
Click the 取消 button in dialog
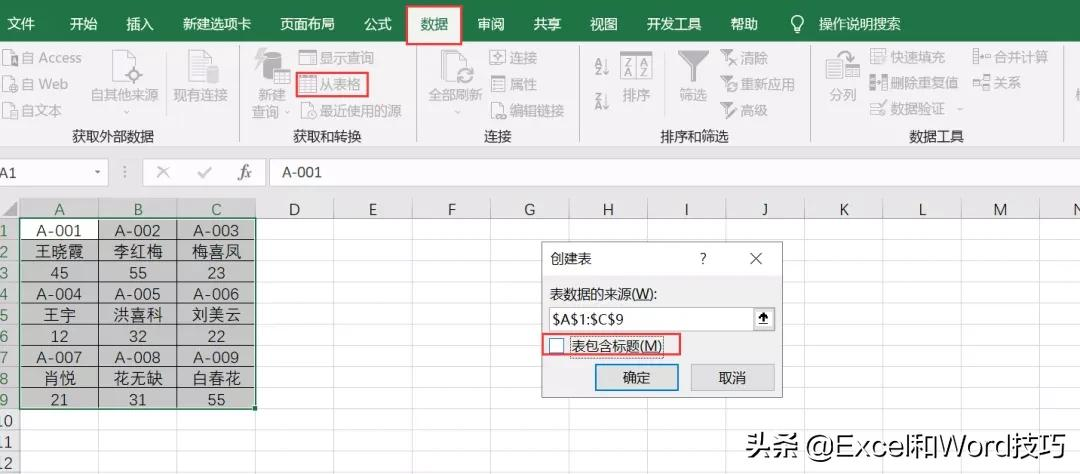732,378
